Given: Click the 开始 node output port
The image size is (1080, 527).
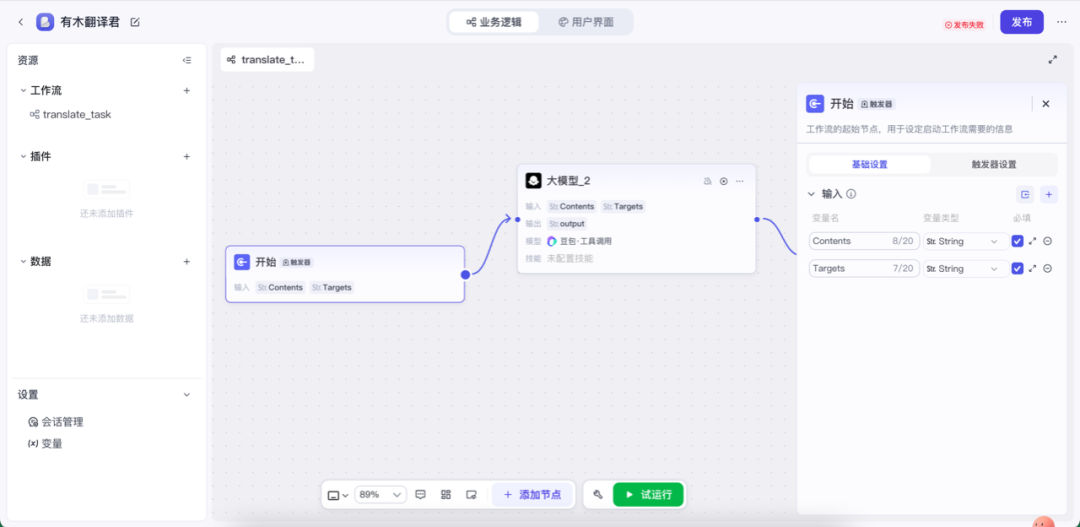Looking at the screenshot, I should [x=466, y=274].
